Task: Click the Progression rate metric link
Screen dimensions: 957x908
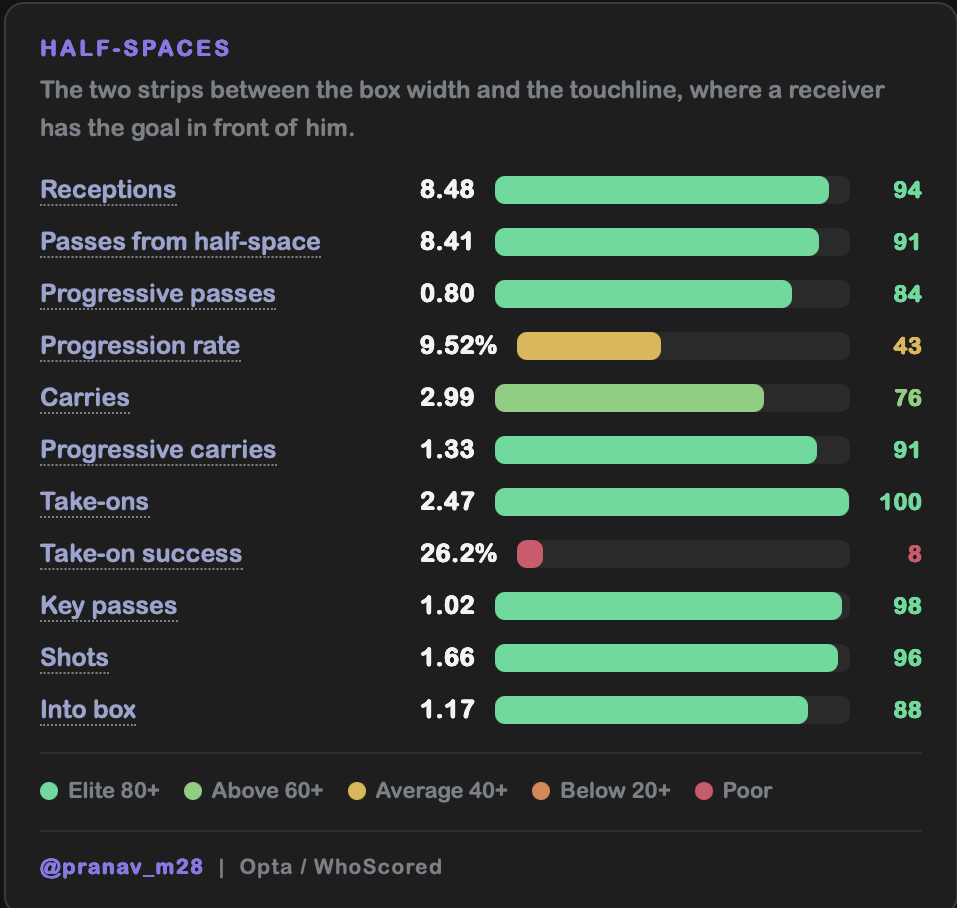Action: click(x=140, y=346)
